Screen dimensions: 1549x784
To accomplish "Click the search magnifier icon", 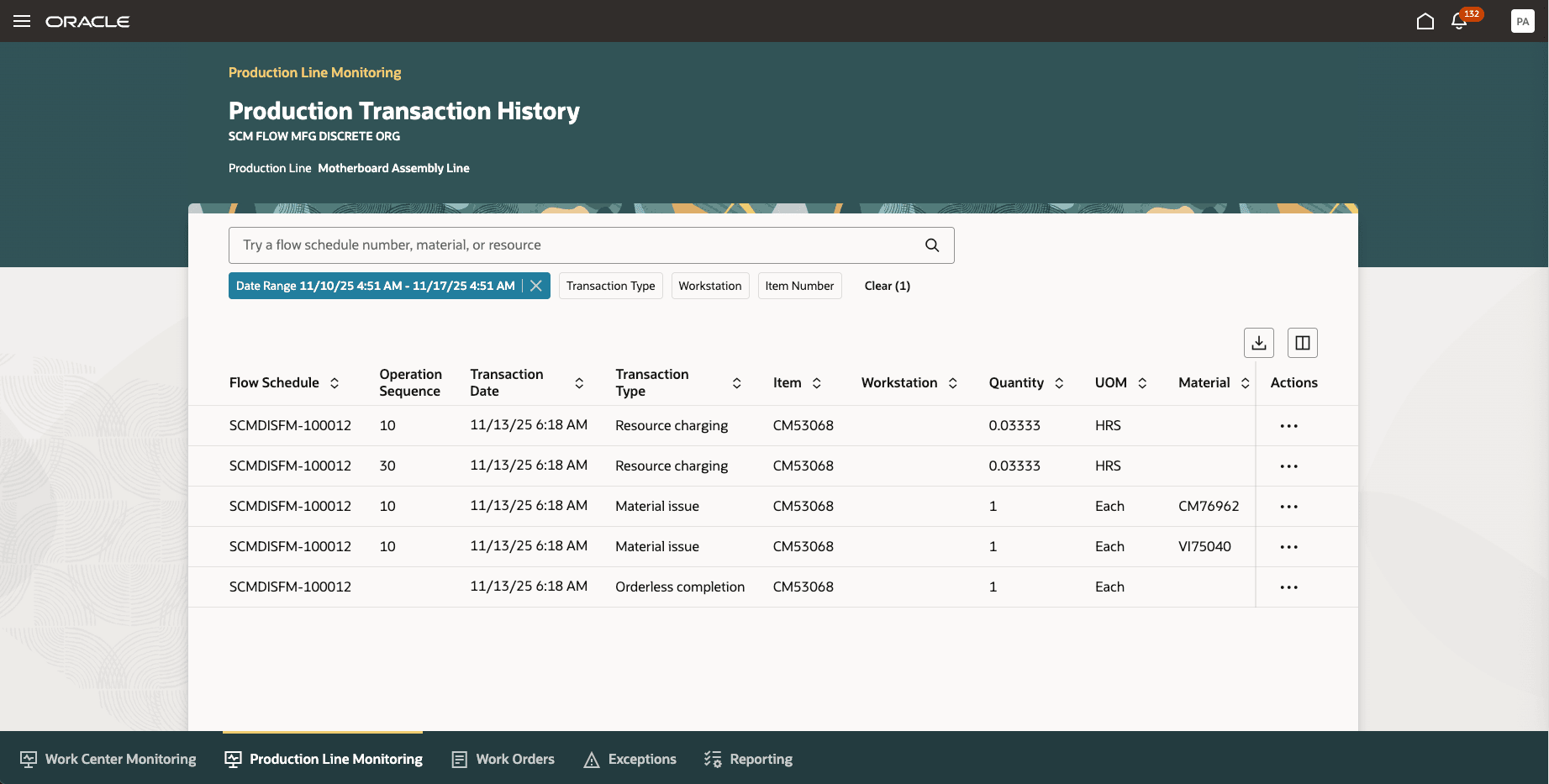I will [931, 245].
